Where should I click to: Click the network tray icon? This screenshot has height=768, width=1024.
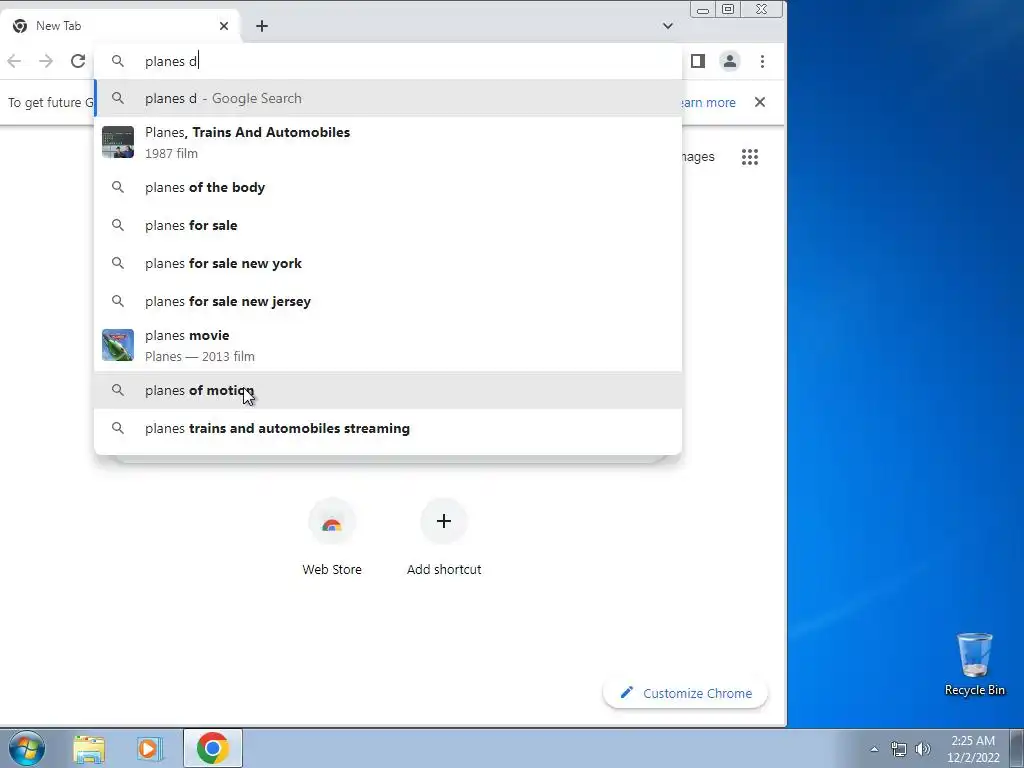pos(899,749)
